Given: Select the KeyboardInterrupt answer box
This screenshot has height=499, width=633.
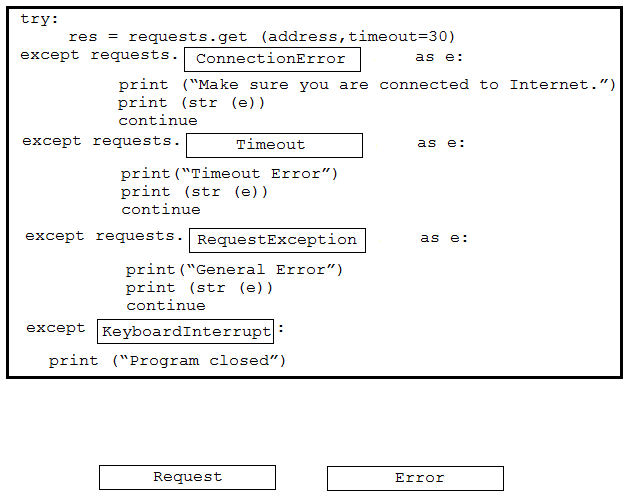Looking at the screenshot, I should tap(185, 331).
